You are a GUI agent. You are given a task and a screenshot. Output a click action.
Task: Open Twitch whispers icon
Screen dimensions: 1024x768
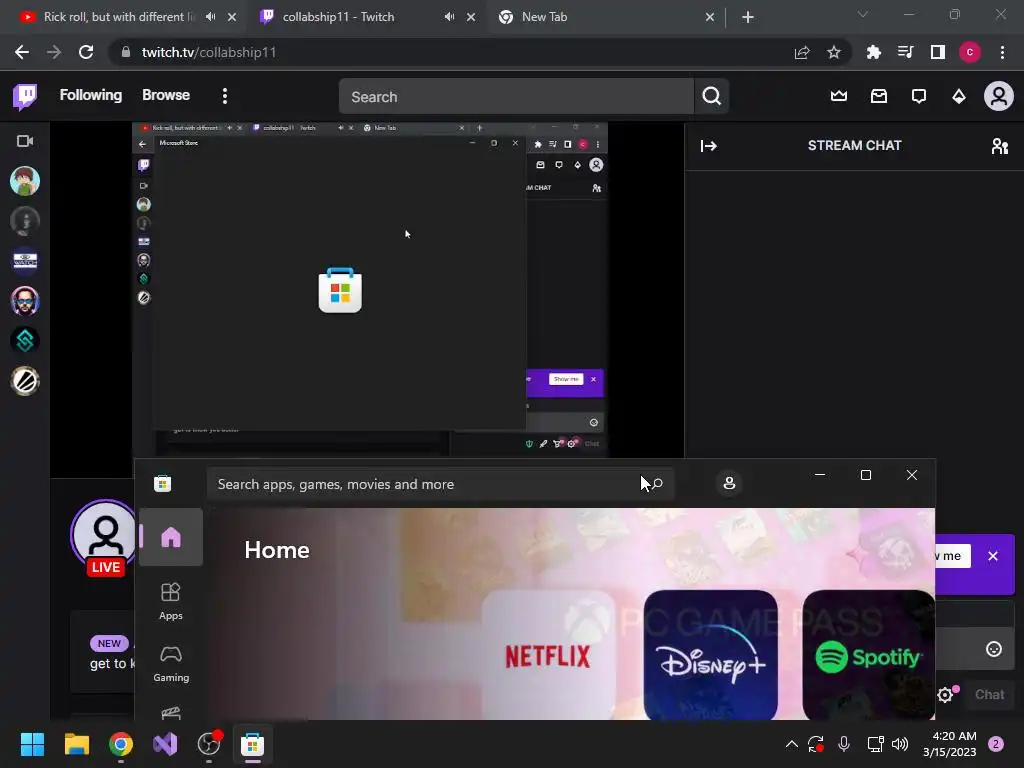(x=918, y=97)
